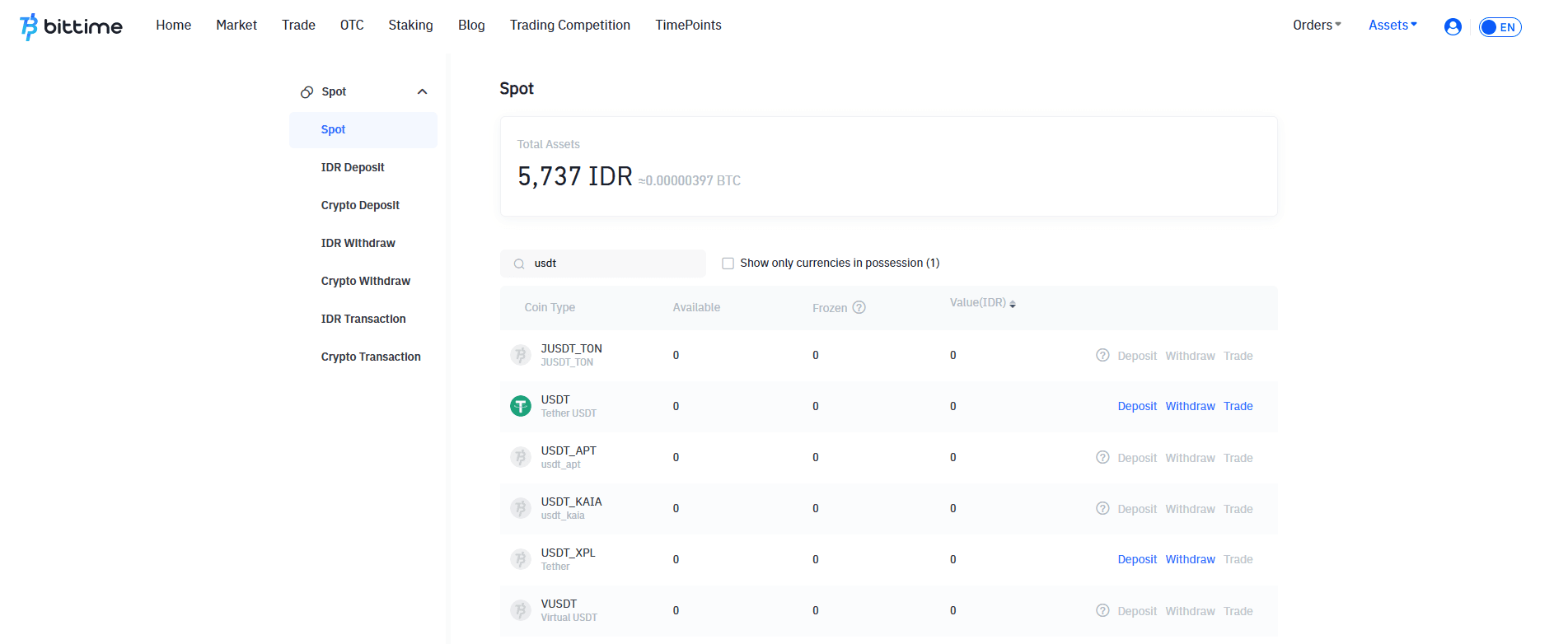Check Show only currencies in possession
The image size is (1568, 644).
coord(728,264)
